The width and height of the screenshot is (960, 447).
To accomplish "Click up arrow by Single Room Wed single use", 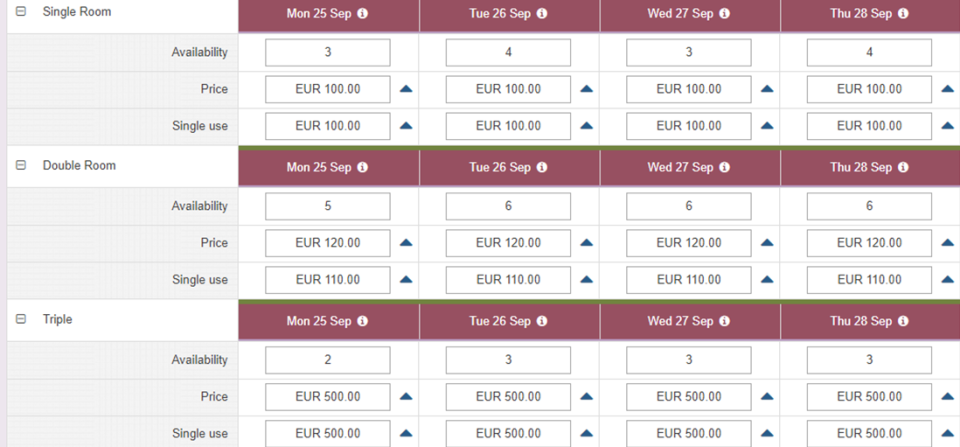I will coord(767,126).
